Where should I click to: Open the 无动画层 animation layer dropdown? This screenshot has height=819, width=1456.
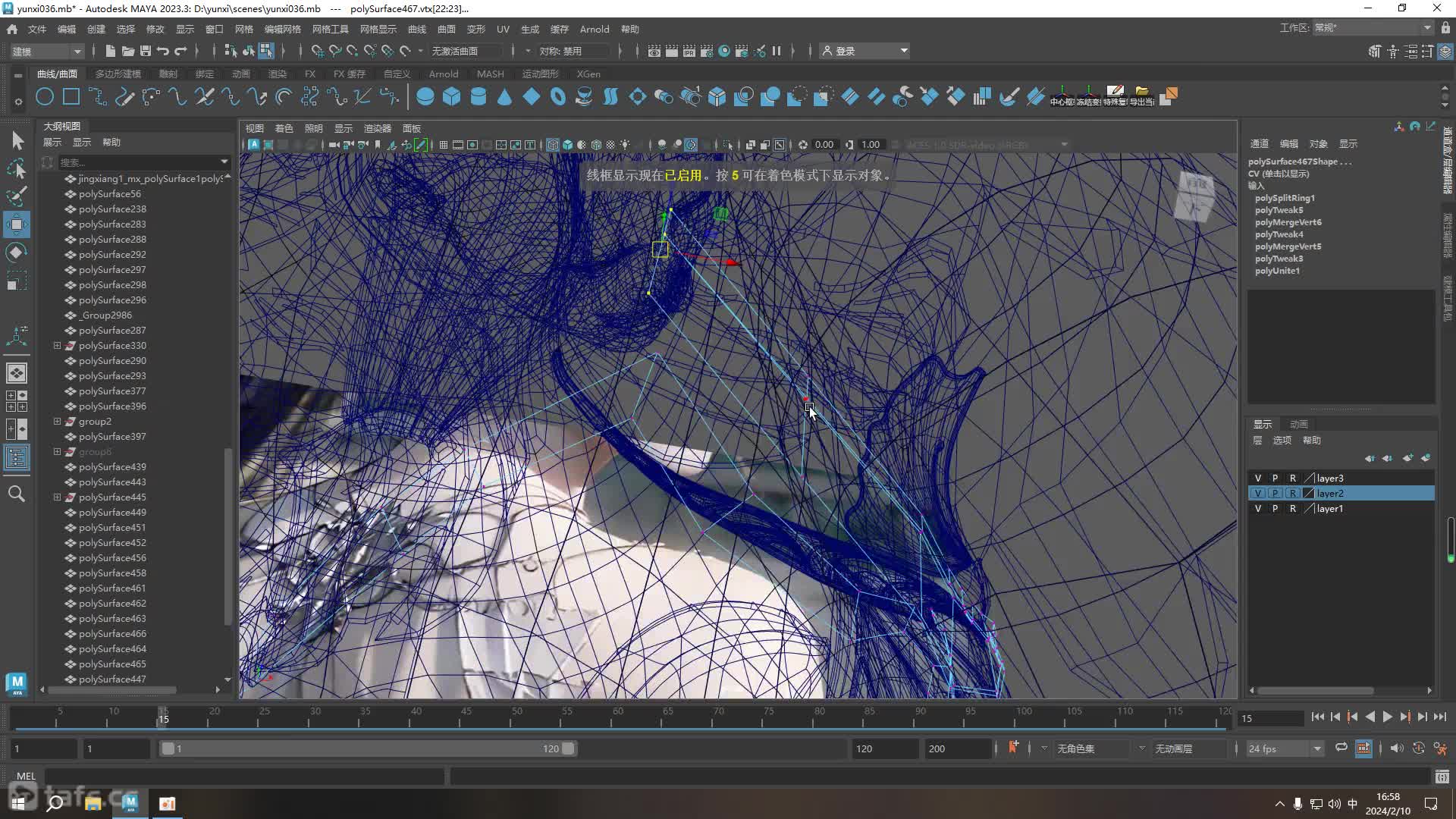tap(1190, 748)
